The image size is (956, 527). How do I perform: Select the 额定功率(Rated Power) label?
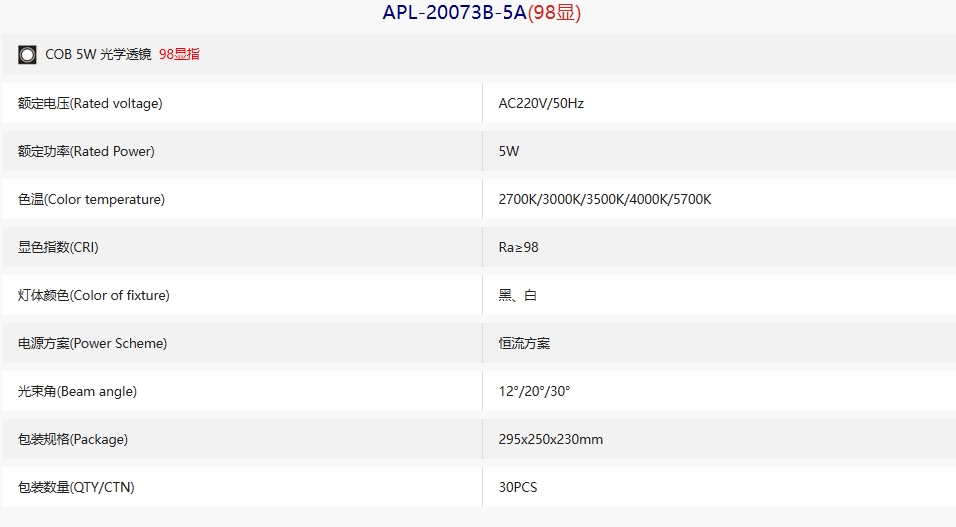pyautogui.click(x=86, y=151)
